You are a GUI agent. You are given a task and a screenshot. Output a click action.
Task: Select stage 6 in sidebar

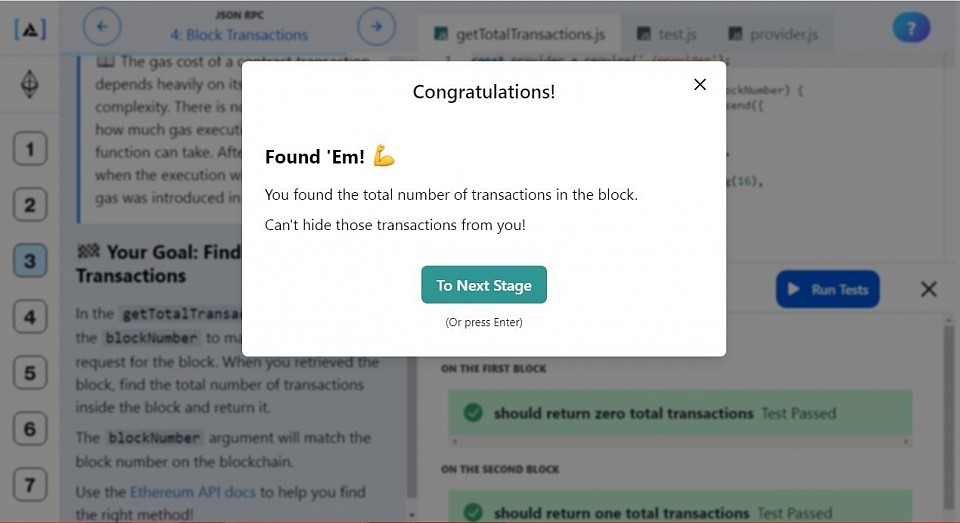pyautogui.click(x=30, y=429)
